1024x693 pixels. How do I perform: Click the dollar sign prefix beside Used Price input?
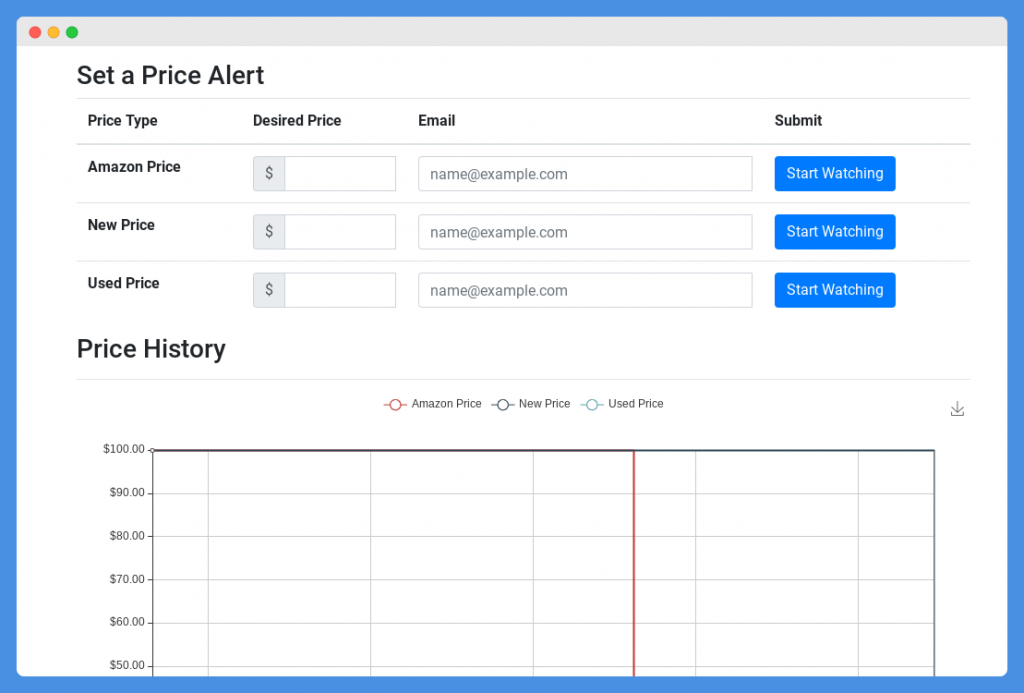click(268, 289)
